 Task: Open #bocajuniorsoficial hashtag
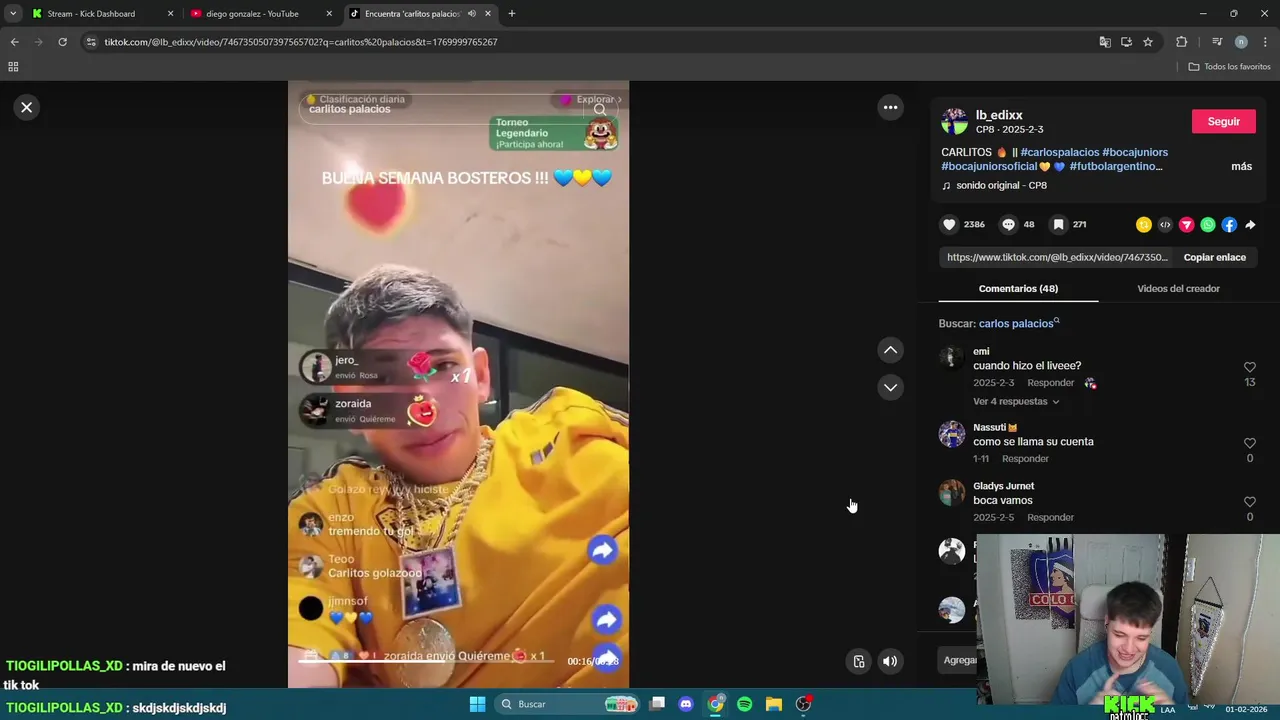[989, 166]
